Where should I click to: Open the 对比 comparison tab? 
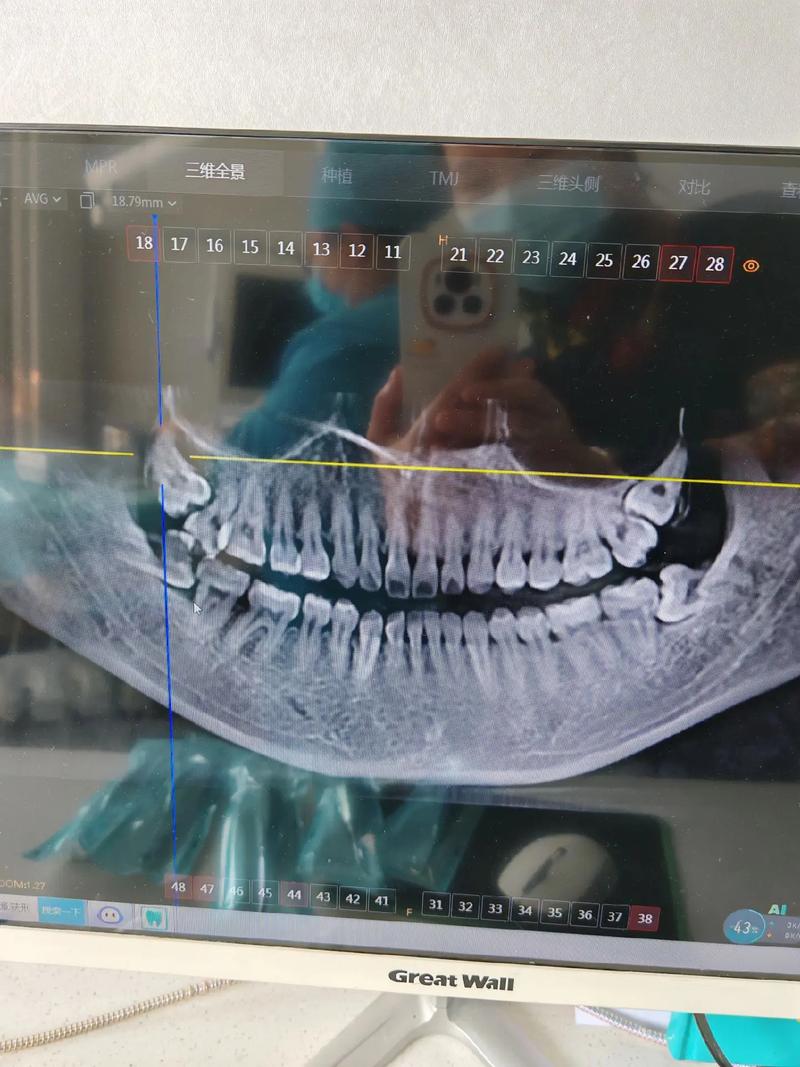[x=694, y=187]
